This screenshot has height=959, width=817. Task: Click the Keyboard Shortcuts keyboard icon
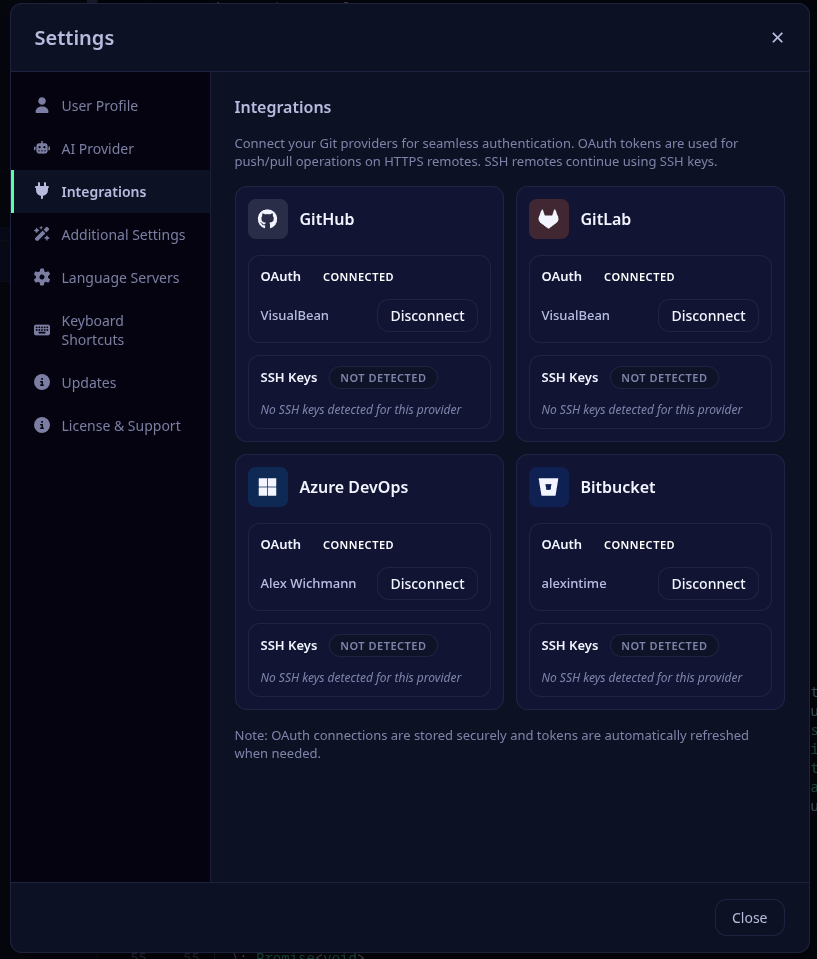[x=42, y=330]
